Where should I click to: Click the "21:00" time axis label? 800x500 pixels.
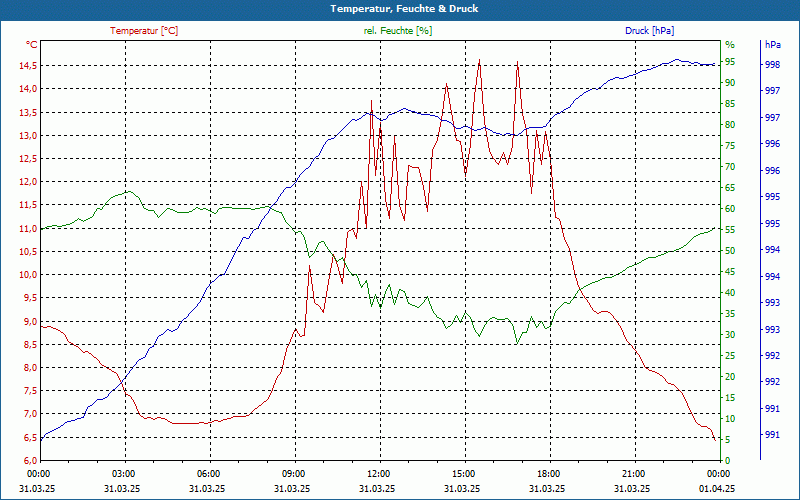(633, 474)
